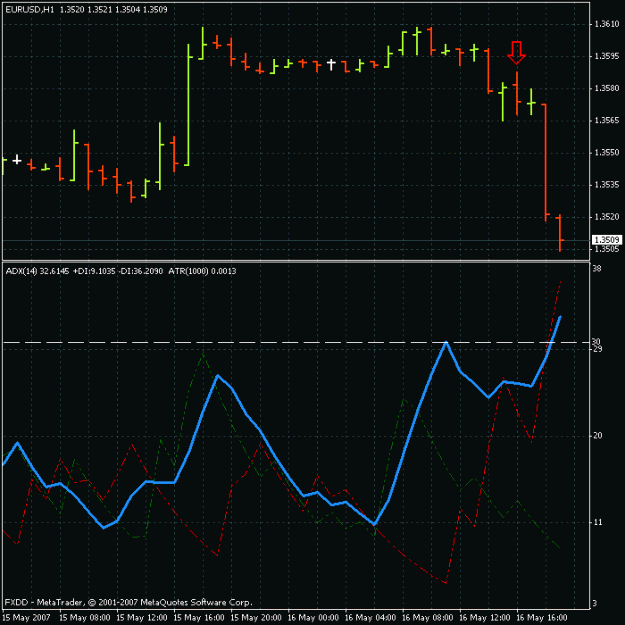Click the current price tag 1.3509

click(607, 240)
